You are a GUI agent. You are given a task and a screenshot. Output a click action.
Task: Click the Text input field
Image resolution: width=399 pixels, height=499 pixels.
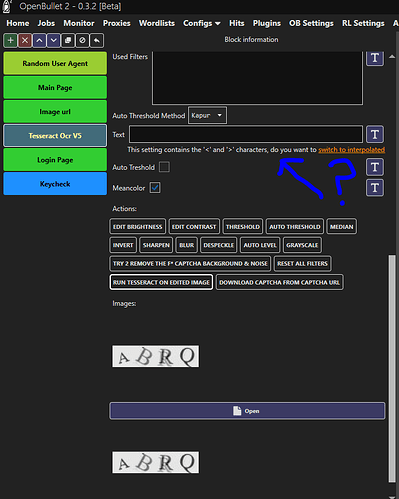coord(246,134)
